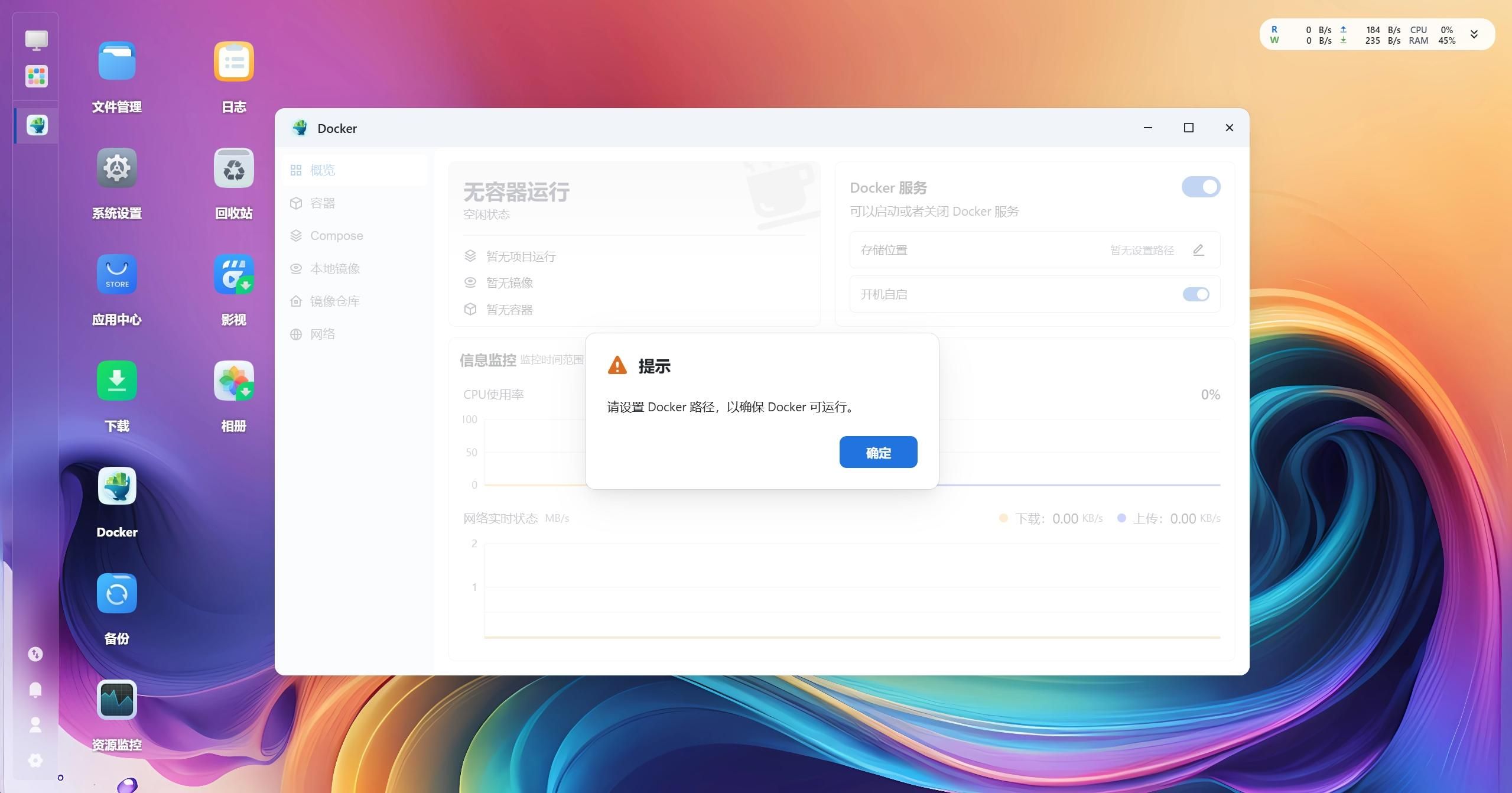Viewport: 1512px width, 793px height.
Task: Open the 影视 video app
Action: pyautogui.click(x=233, y=274)
